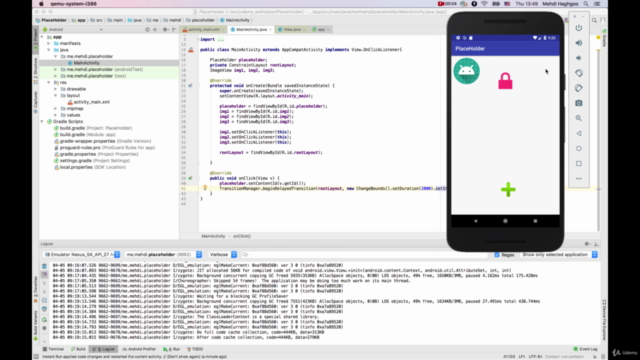Expand the values folder
This screenshot has height=360, width=640.
coord(56,115)
